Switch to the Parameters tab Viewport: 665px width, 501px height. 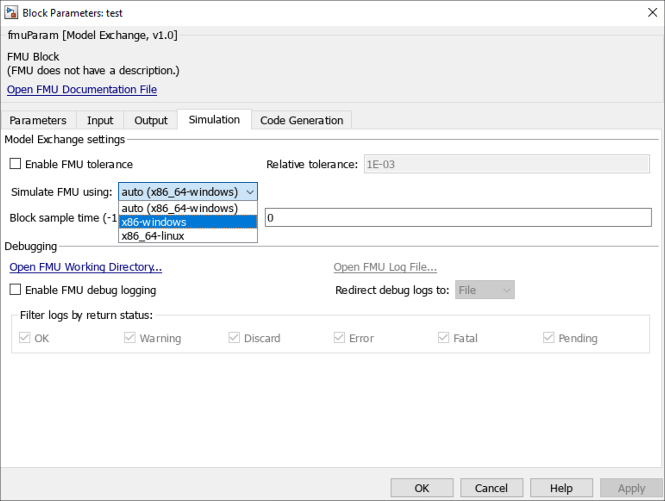pos(38,120)
